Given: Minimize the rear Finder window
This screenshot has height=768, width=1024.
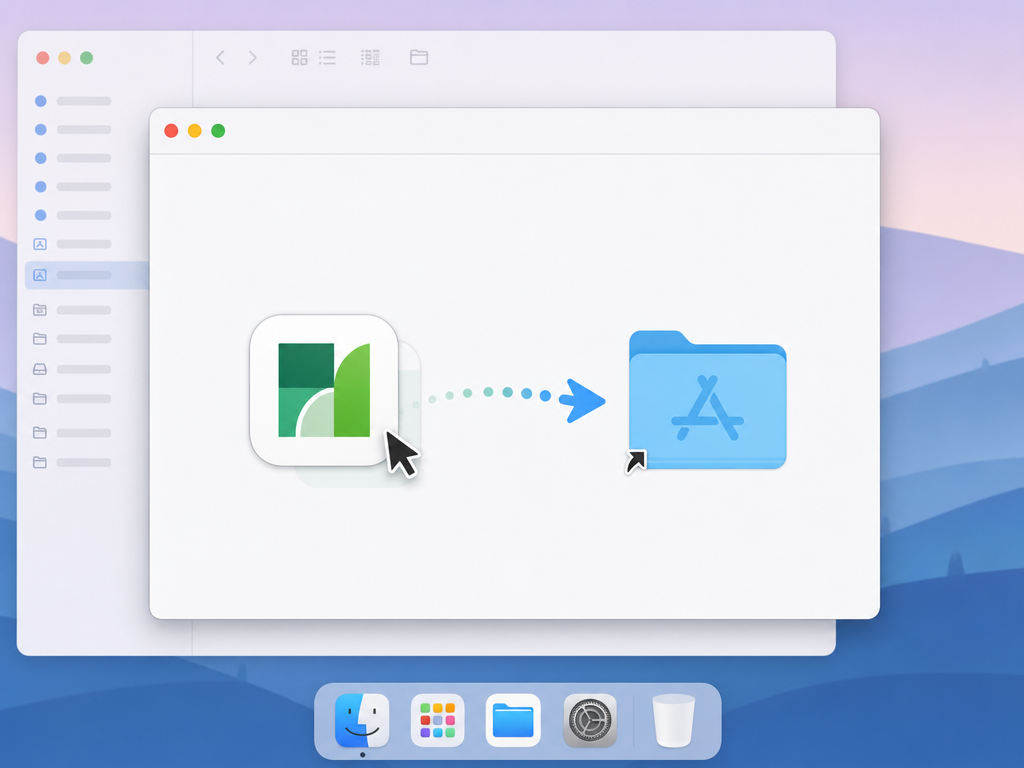Looking at the screenshot, I should click(65, 57).
